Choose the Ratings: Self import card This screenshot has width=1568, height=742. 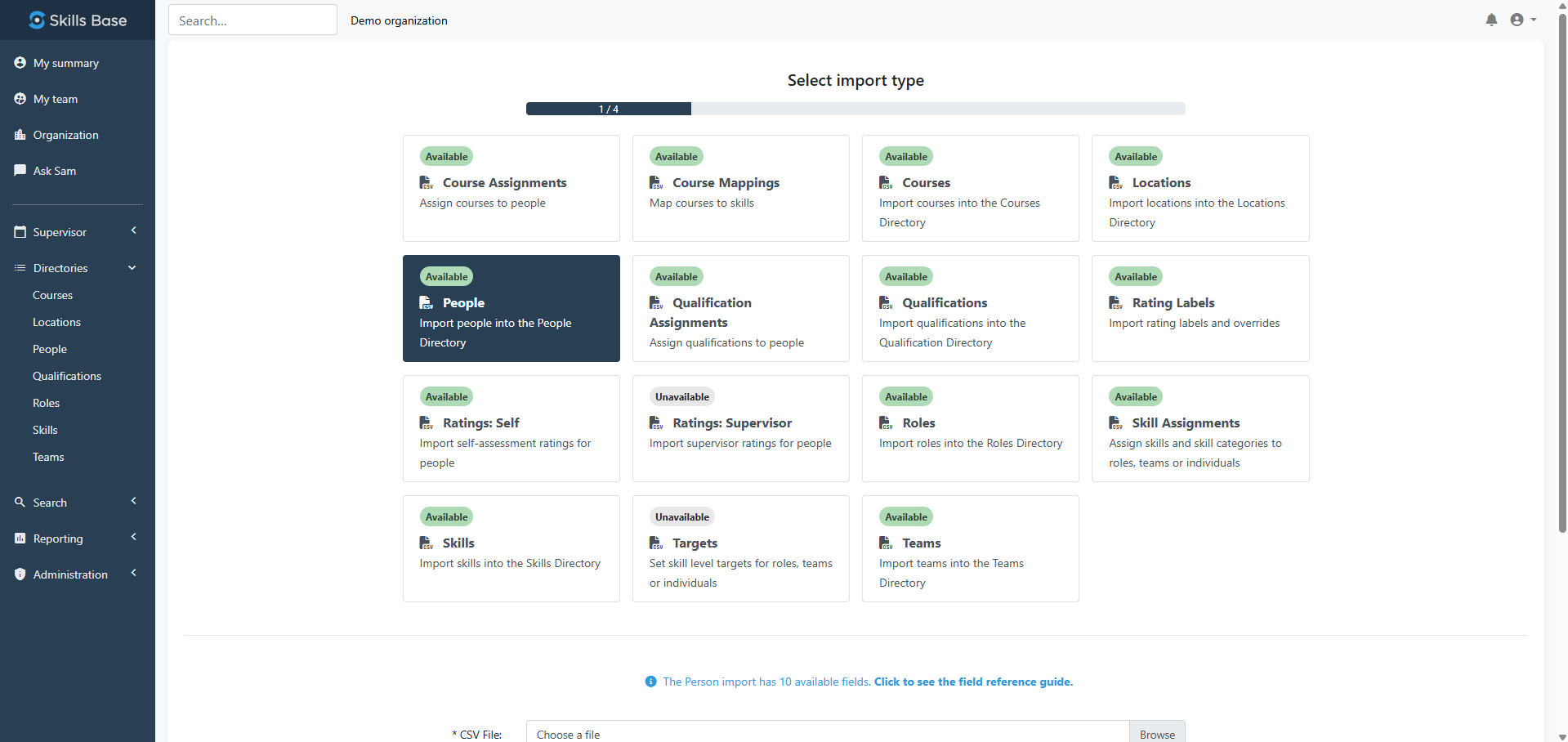[x=511, y=428]
